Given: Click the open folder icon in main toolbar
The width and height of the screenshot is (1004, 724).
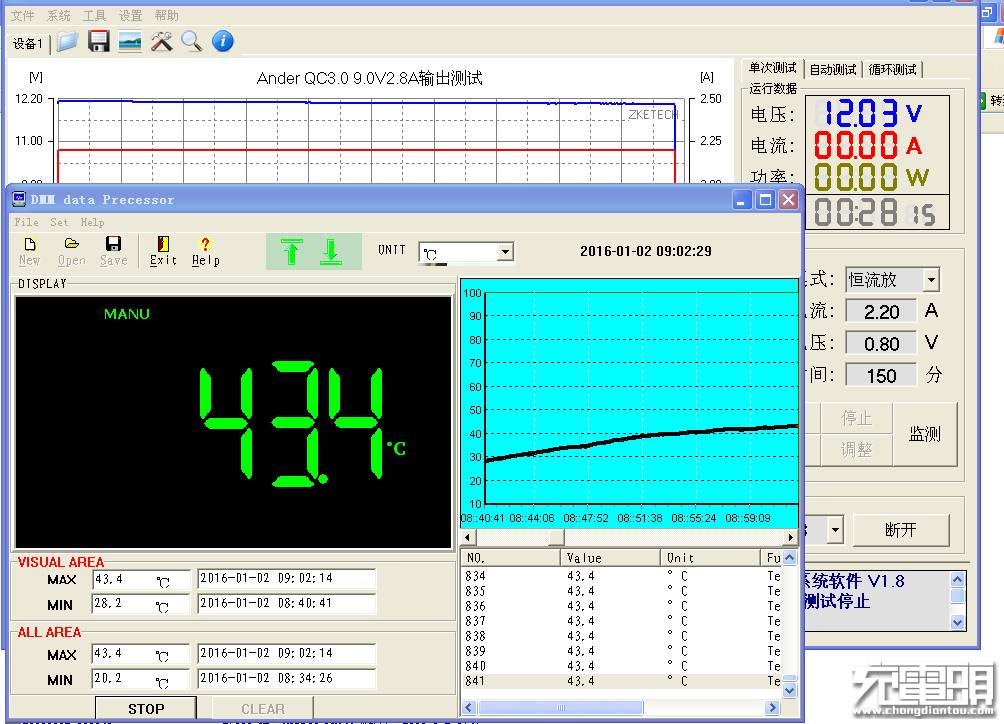Looking at the screenshot, I should click(x=68, y=41).
